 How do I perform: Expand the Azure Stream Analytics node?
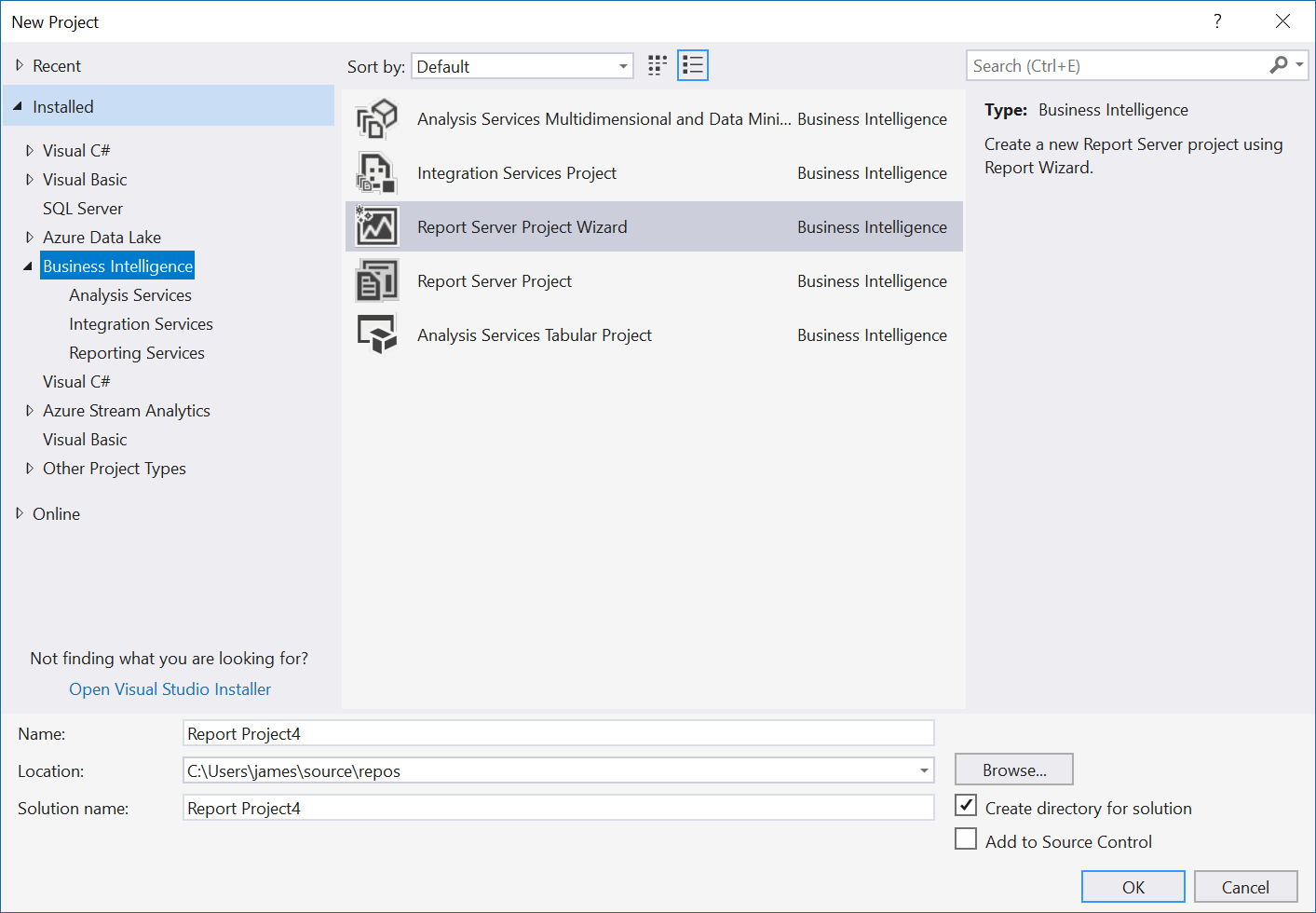(30, 411)
